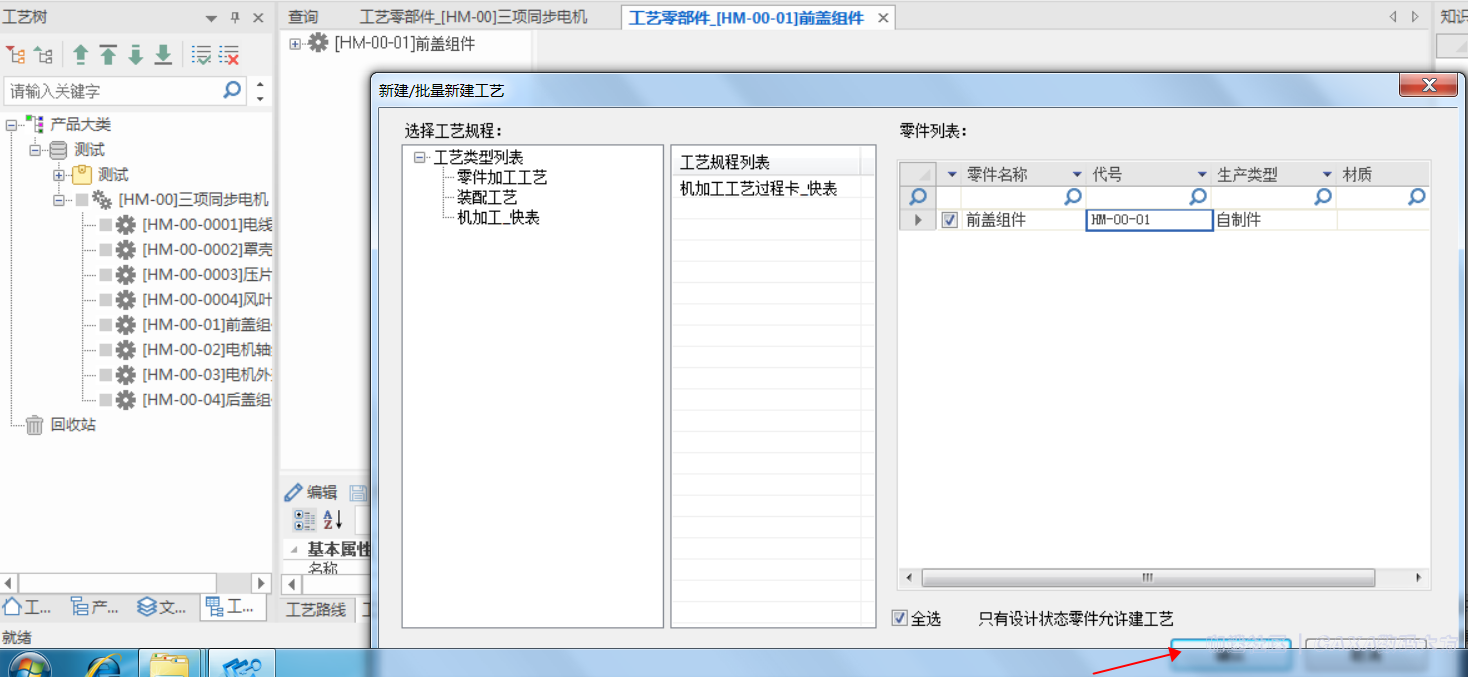Click the parts list horizontal scrollbar thumb
The image size is (1468, 677).
(x=1148, y=578)
